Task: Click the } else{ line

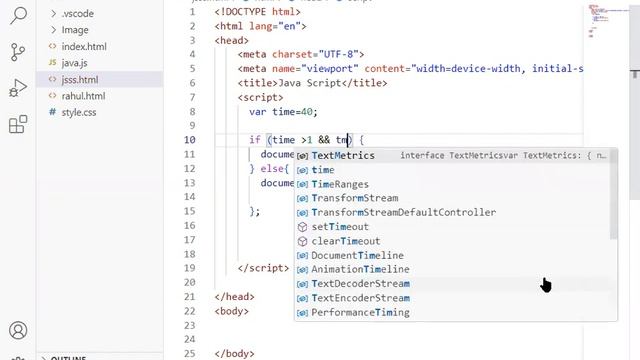Action: point(269,168)
